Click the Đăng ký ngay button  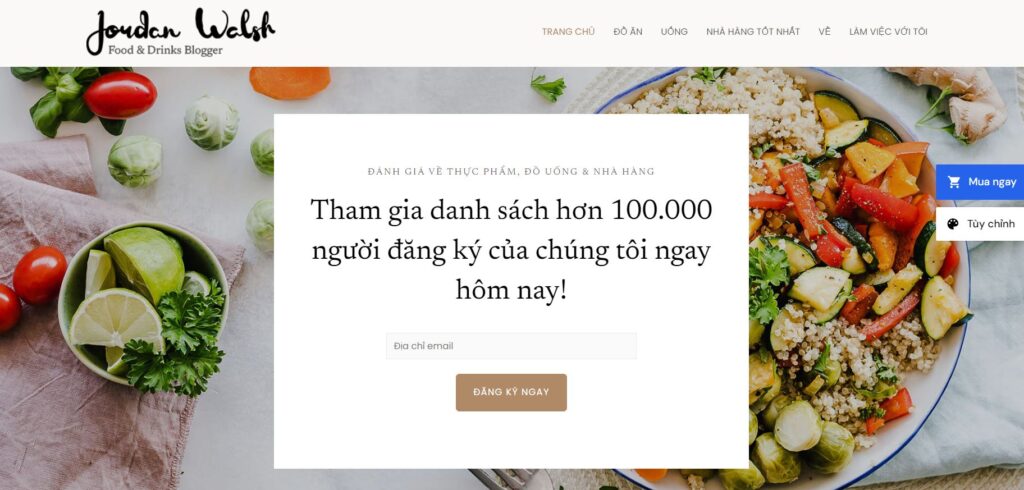click(511, 393)
